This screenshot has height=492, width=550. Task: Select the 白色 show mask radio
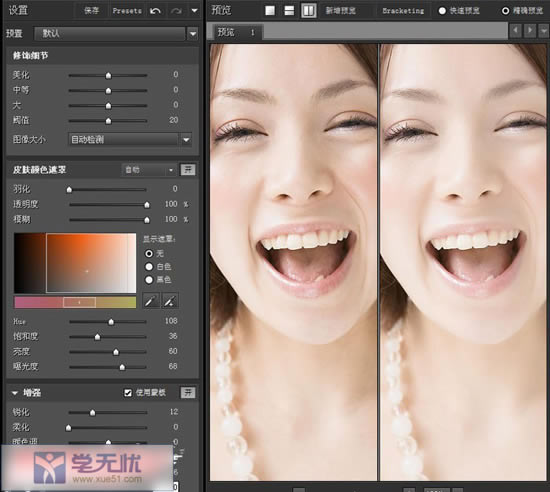149,267
